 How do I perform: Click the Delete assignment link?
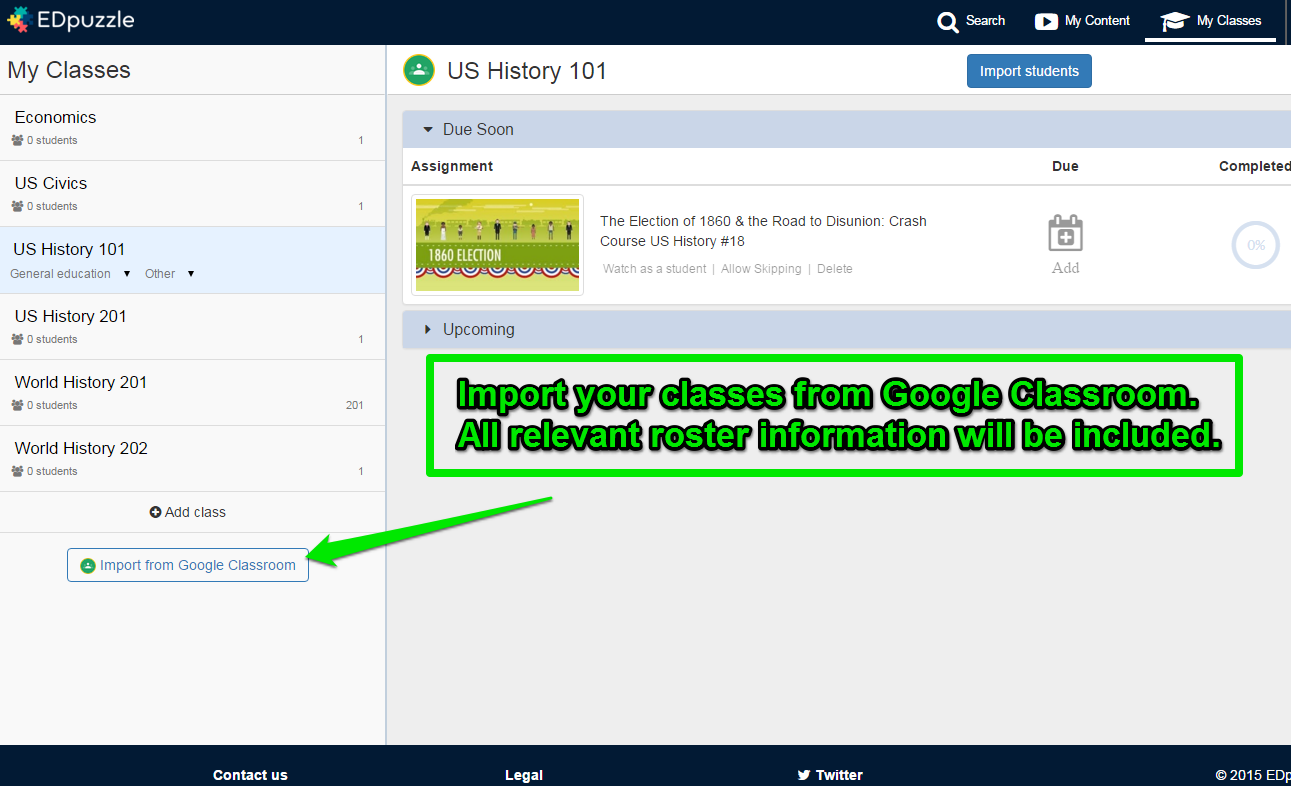[x=835, y=269]
